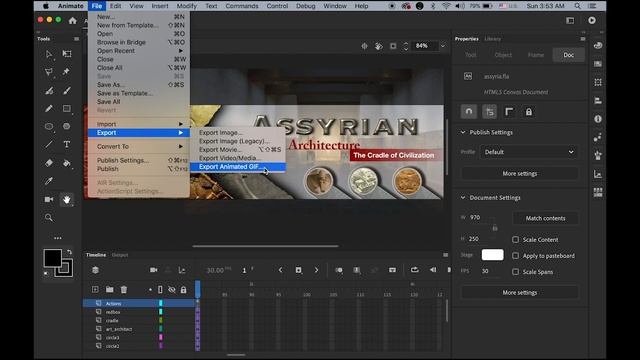Open the Profile Default dropdown
Image resolution: width=640 pixels, height=360 pixels.
pyautogui.click(x=529, y=152)
